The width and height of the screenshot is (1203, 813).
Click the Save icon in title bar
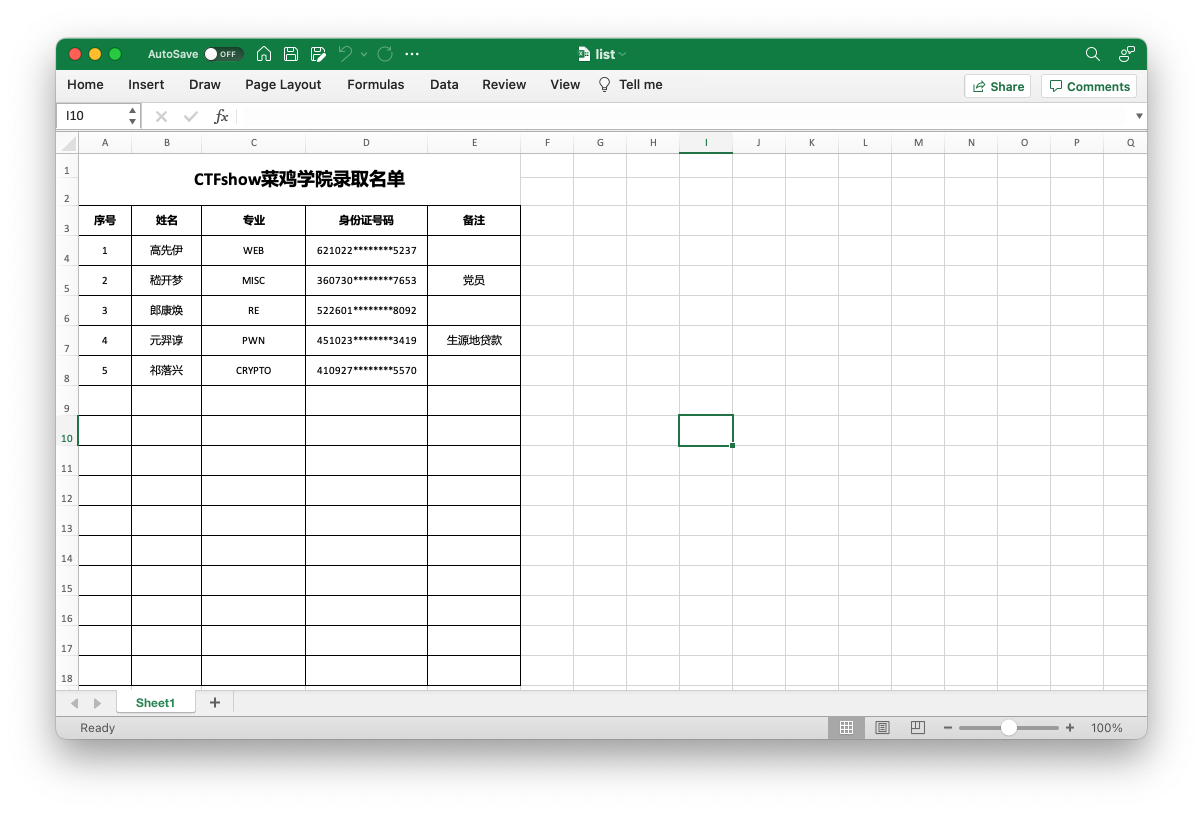pyautogui.click(x=291, y=54)
